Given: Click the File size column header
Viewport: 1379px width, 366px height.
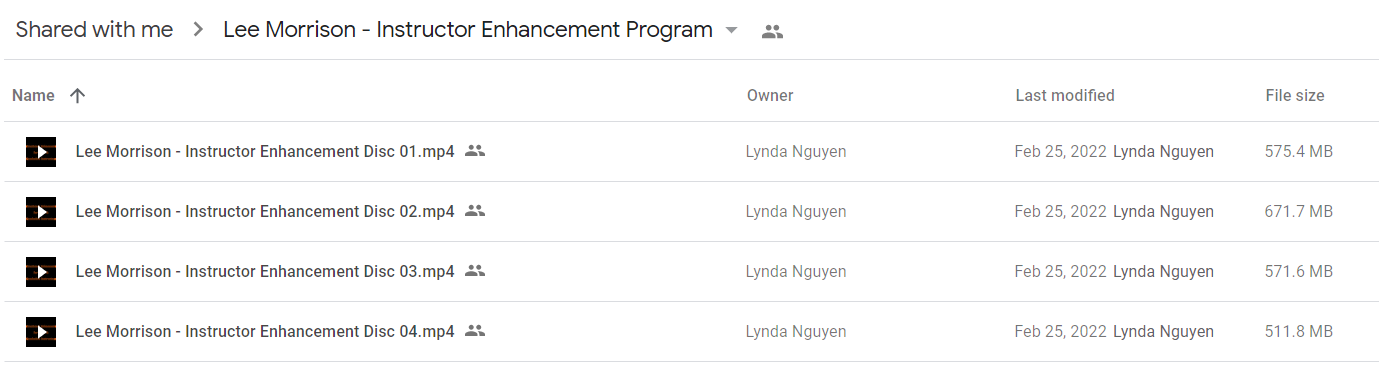Looking at the screenshot, I should pyautogui.click(x=1295, y=96).
